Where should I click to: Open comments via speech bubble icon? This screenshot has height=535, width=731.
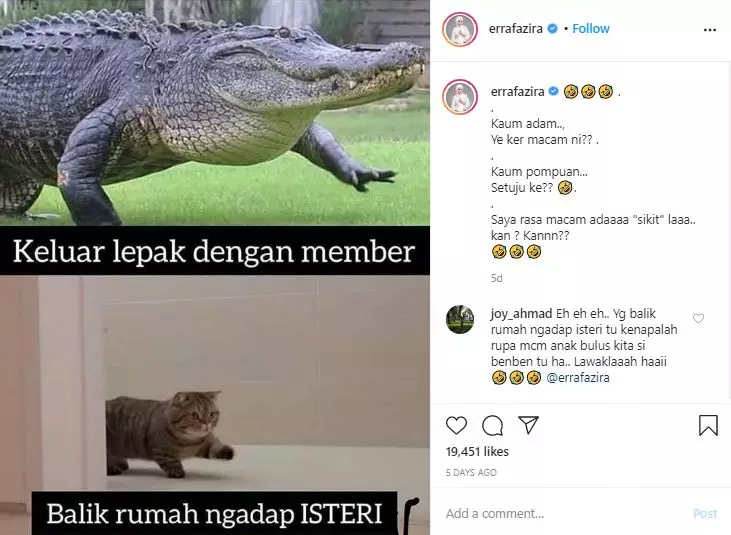(x=492, y=425)
